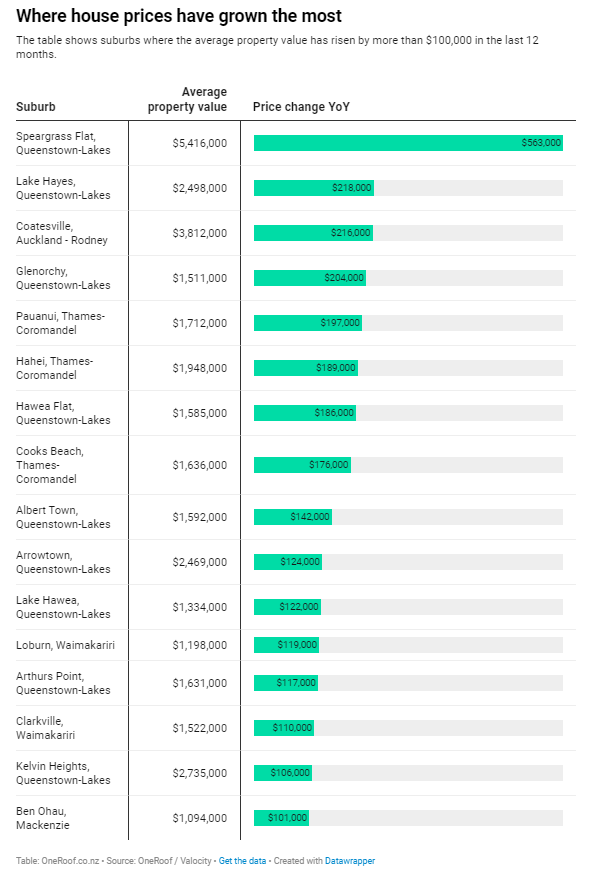Select the $106,000 Kelvin Heights bar

point(283,773)
